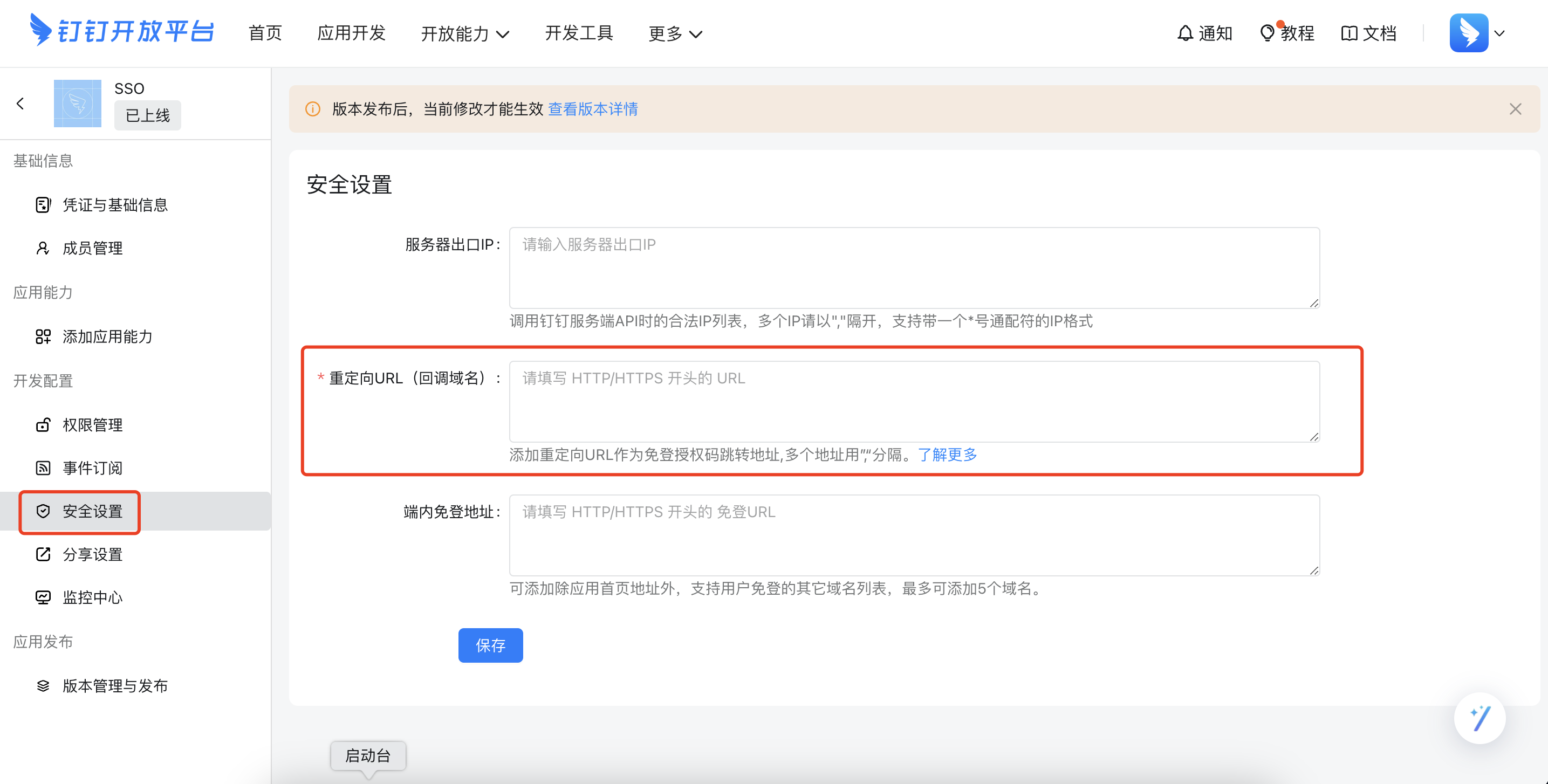Click the back arrow beside SSO app
This screenshot has width=1548, height=784.
coord(20,104)
